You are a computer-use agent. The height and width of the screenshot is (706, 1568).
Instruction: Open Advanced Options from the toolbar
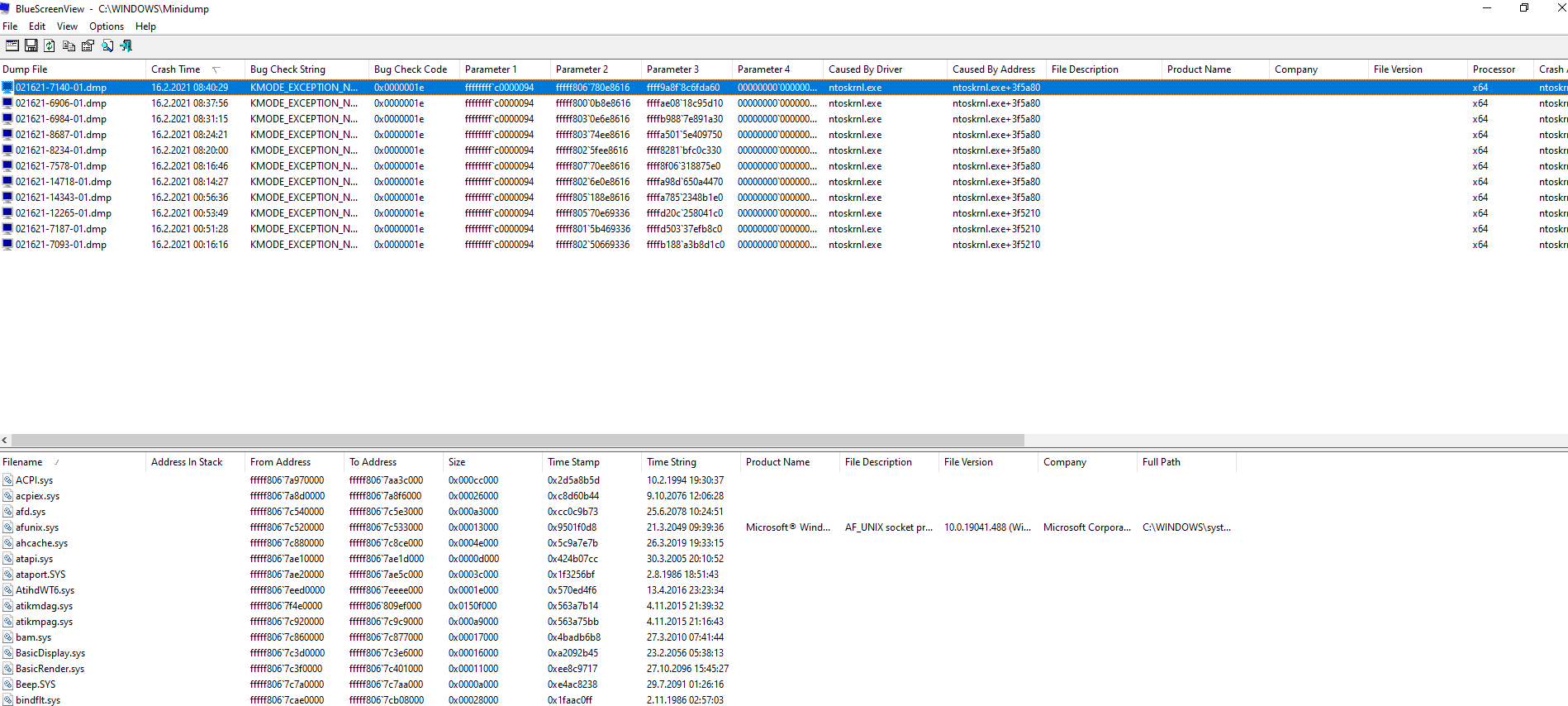click(x=12, y=45)
